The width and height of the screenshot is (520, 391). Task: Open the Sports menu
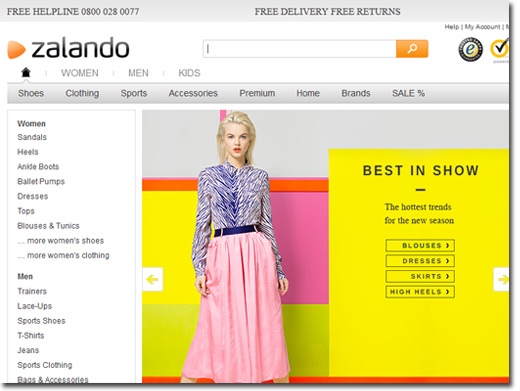coord(134,93)
